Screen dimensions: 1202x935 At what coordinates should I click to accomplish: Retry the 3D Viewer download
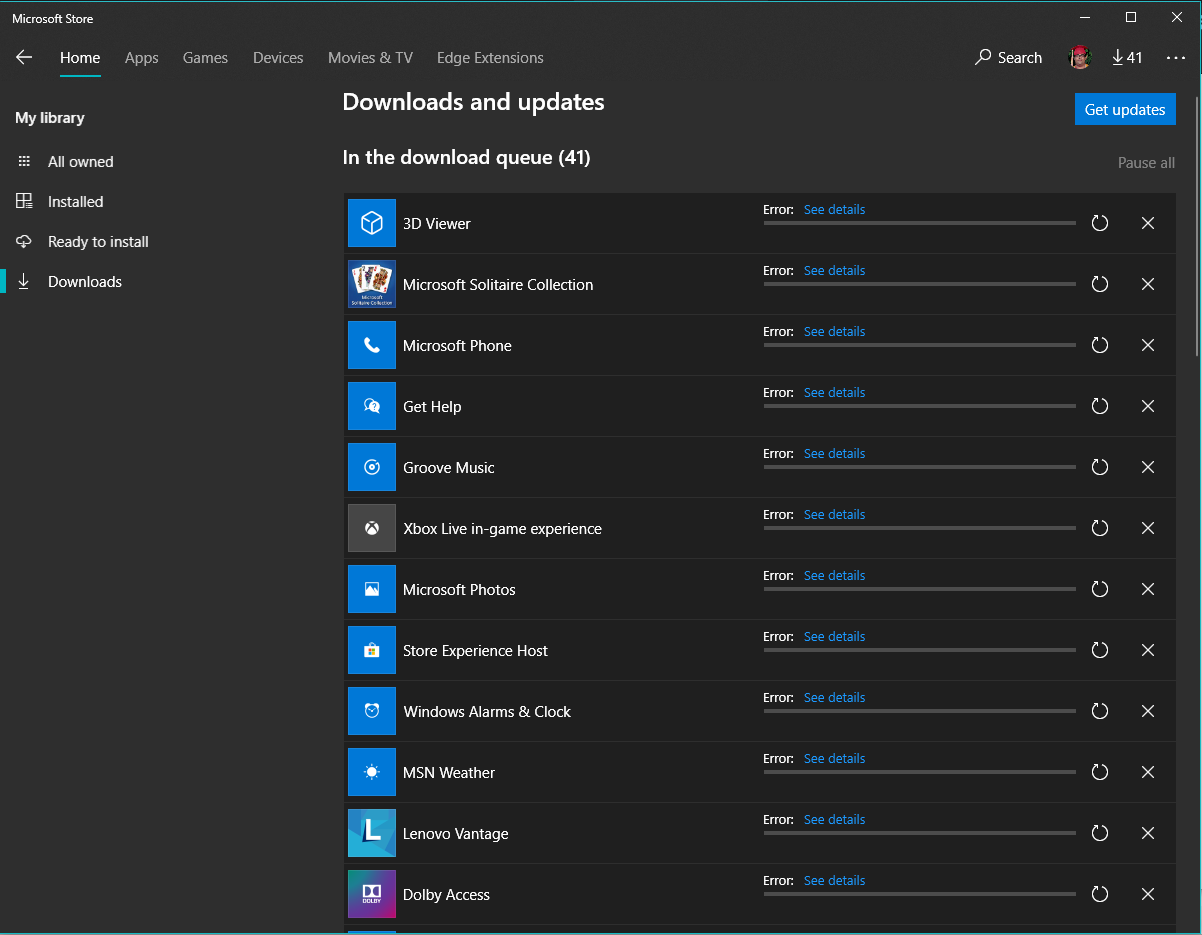click(x=1100, y=224)
